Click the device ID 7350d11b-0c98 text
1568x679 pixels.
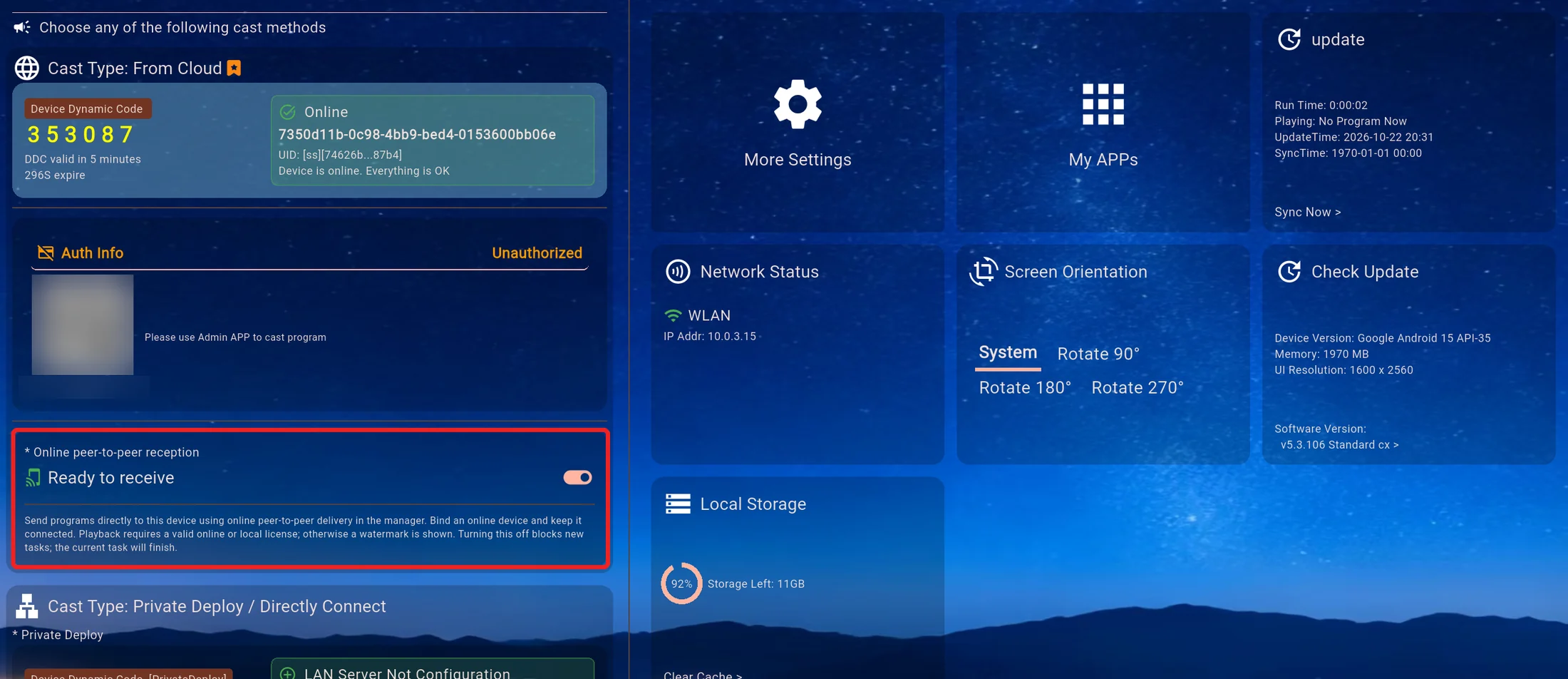(x=417, y=134)
